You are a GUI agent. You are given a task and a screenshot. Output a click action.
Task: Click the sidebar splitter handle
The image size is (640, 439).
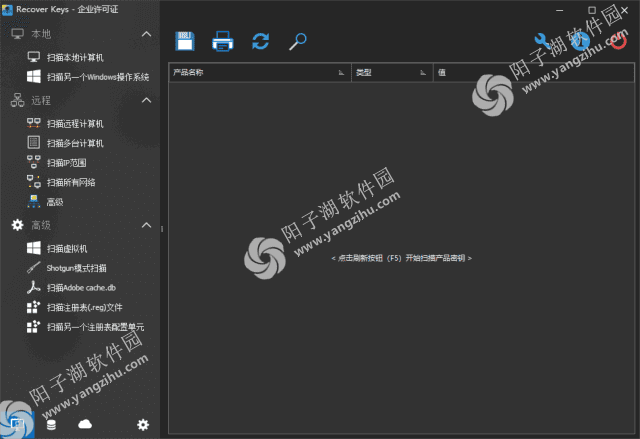pyautogui.click(x=162, y=229)
